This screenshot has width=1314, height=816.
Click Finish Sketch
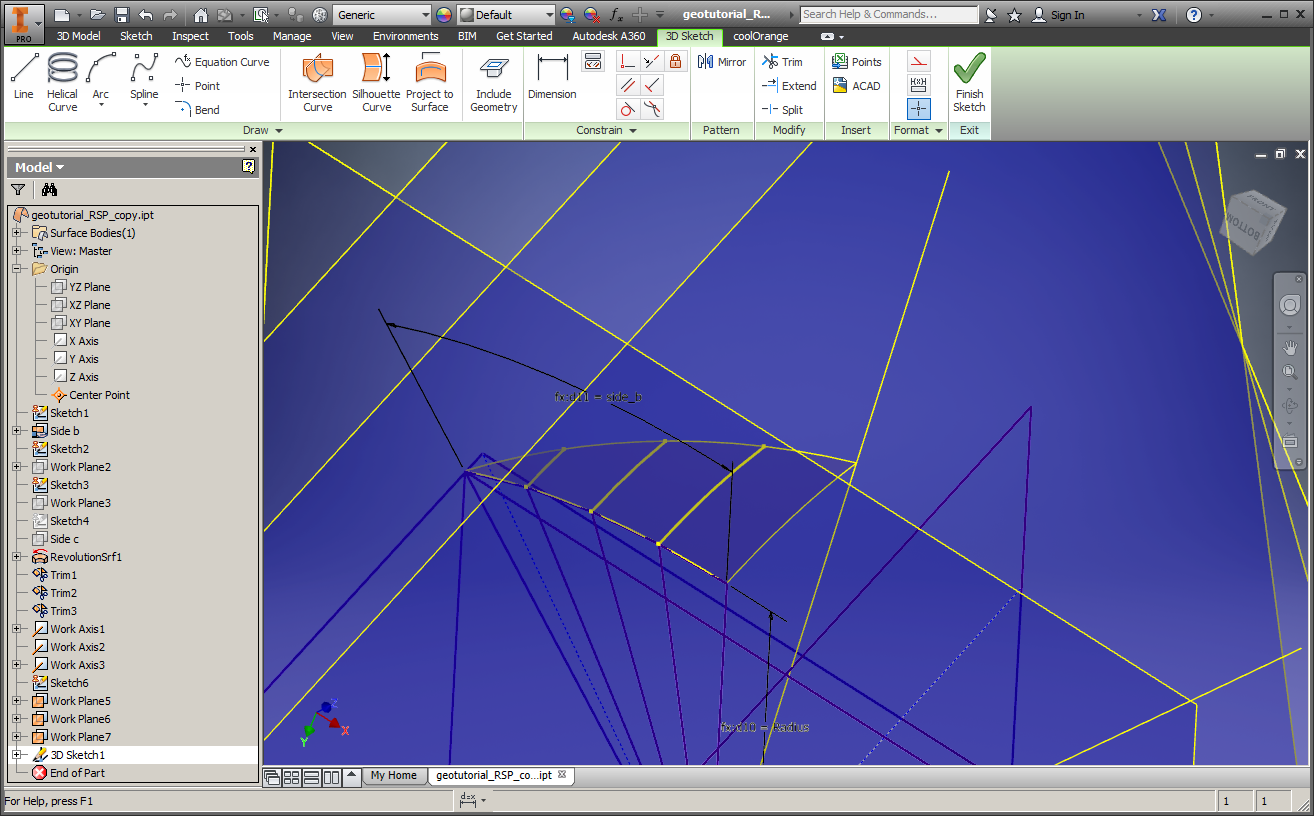point(969,83)
